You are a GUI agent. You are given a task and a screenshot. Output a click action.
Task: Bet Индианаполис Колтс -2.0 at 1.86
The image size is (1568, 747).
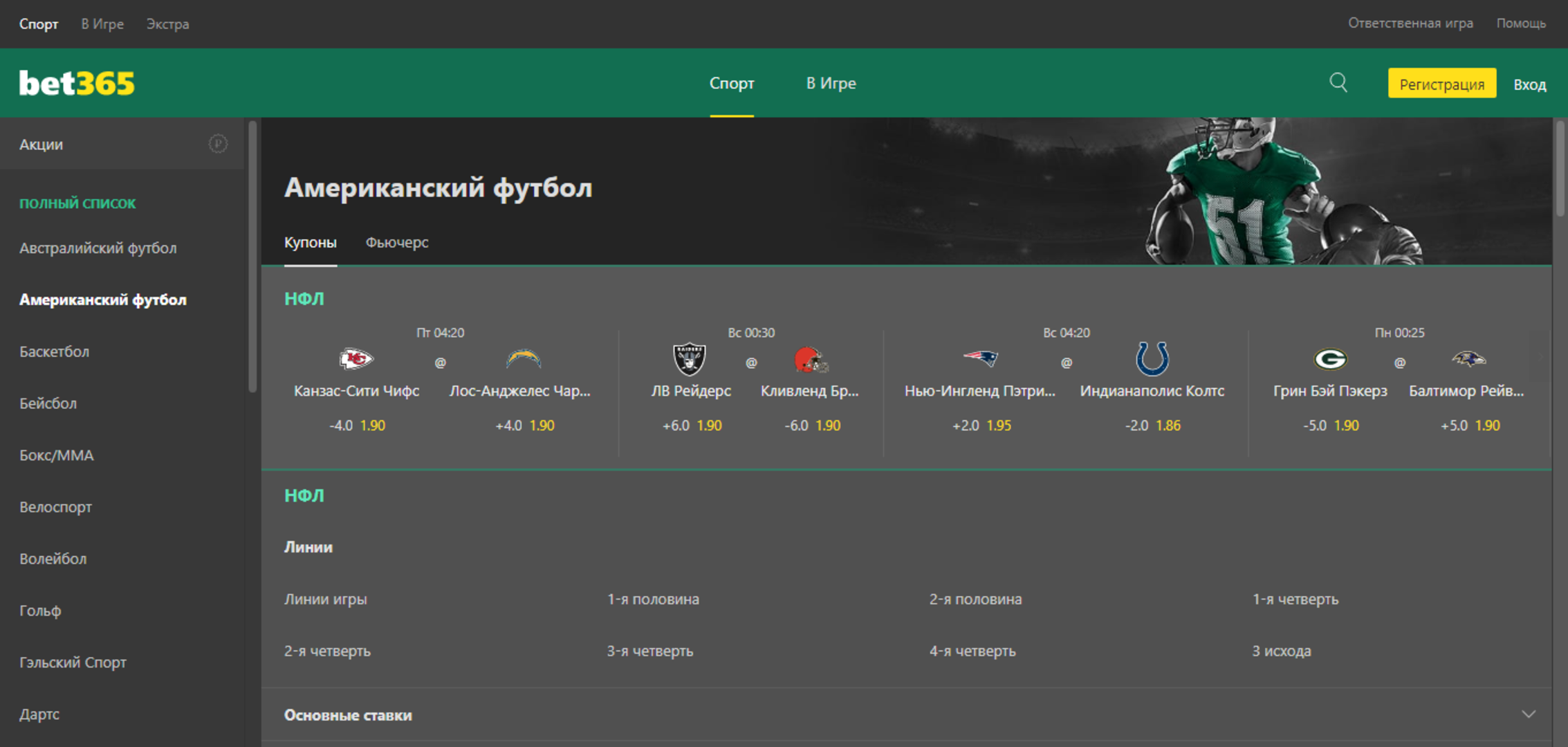coord(1152,425)
